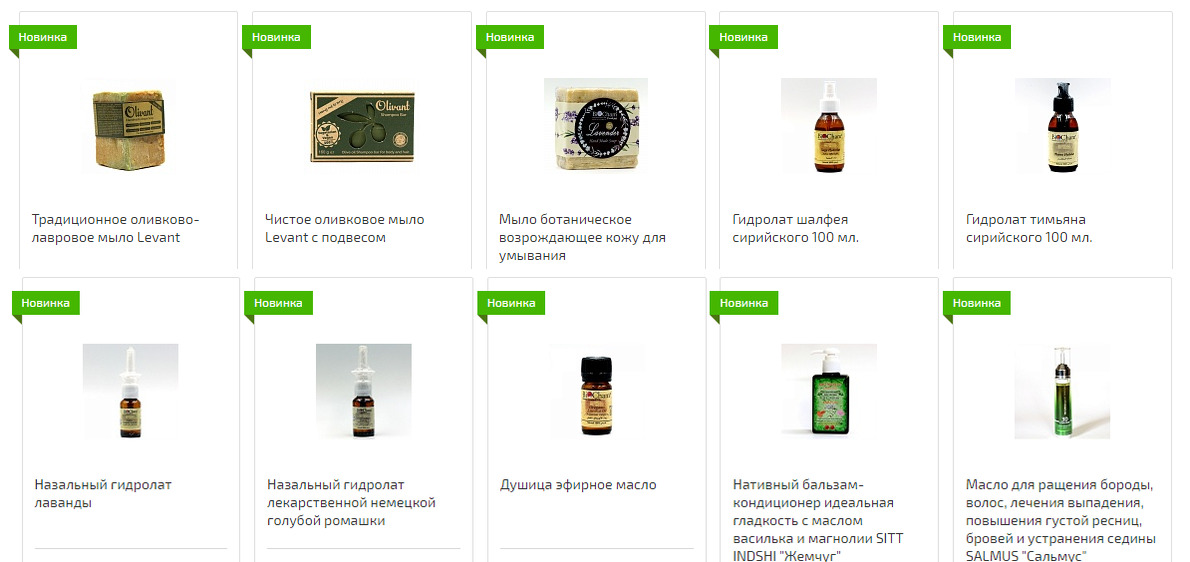
Task: Open the Lavender soap bar image
Action: pyautogui.click(x=596, y=125)
